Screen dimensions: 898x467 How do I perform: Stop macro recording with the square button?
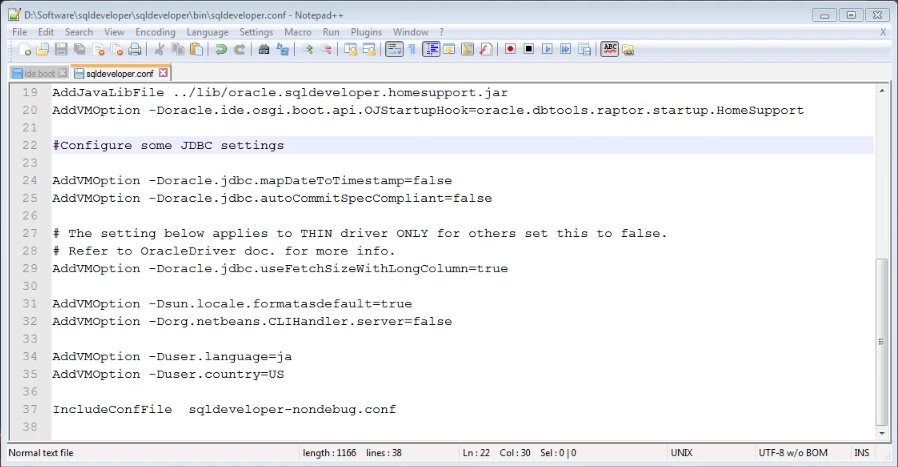pos(529,49)
